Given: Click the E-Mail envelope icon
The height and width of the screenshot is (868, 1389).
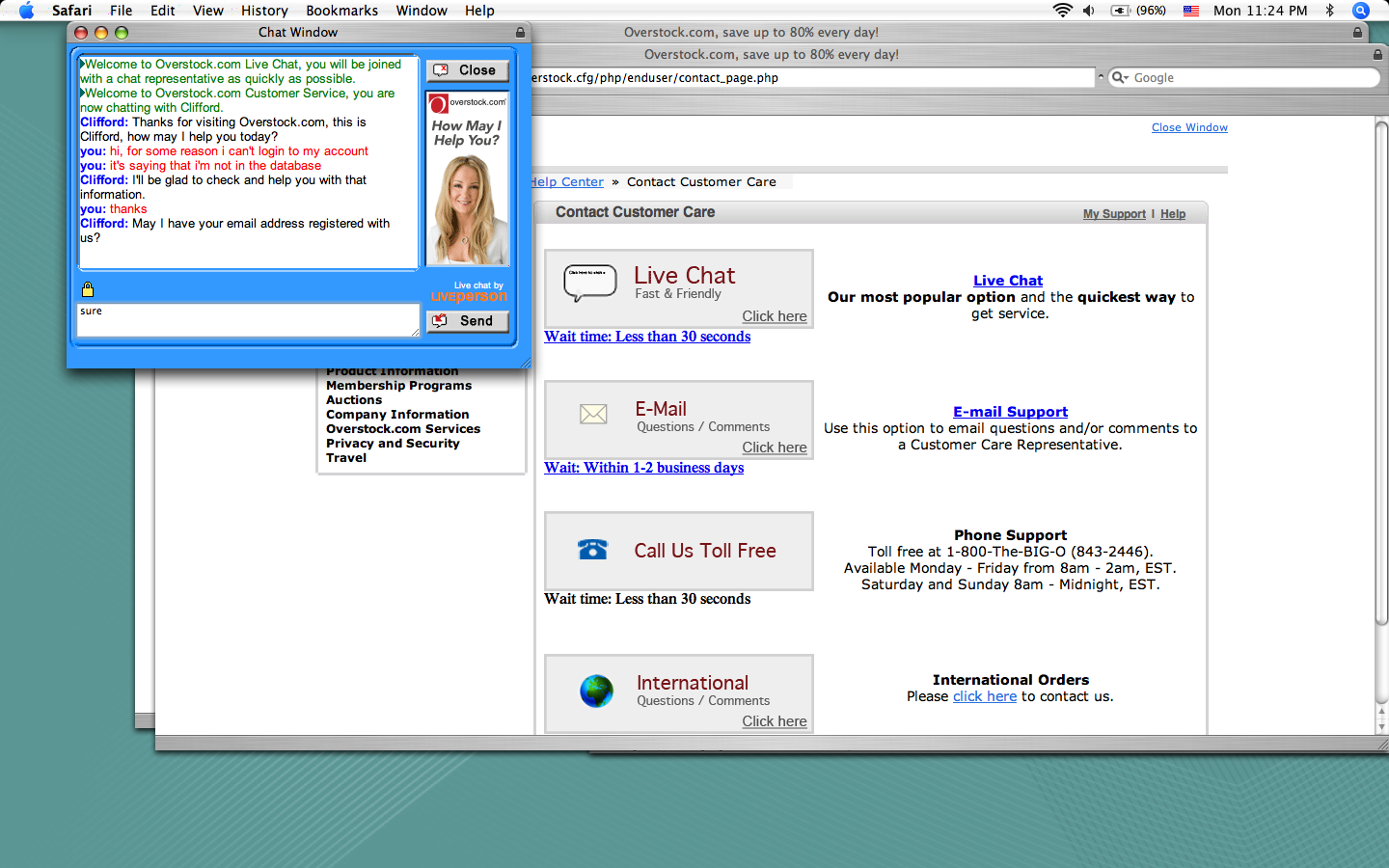Looking at the screenshot, I should (x=593, y=415).
